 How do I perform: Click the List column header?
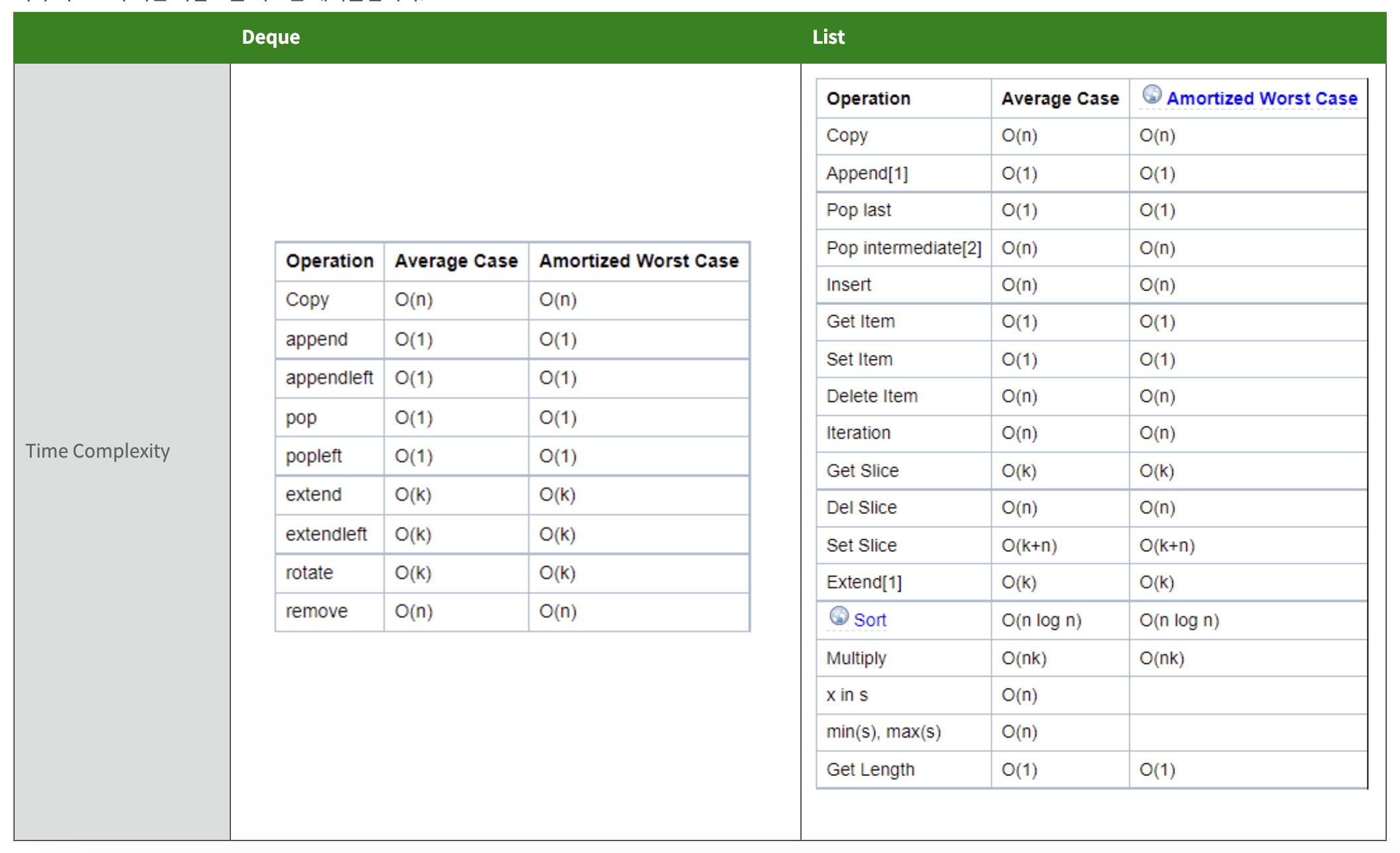828,37
